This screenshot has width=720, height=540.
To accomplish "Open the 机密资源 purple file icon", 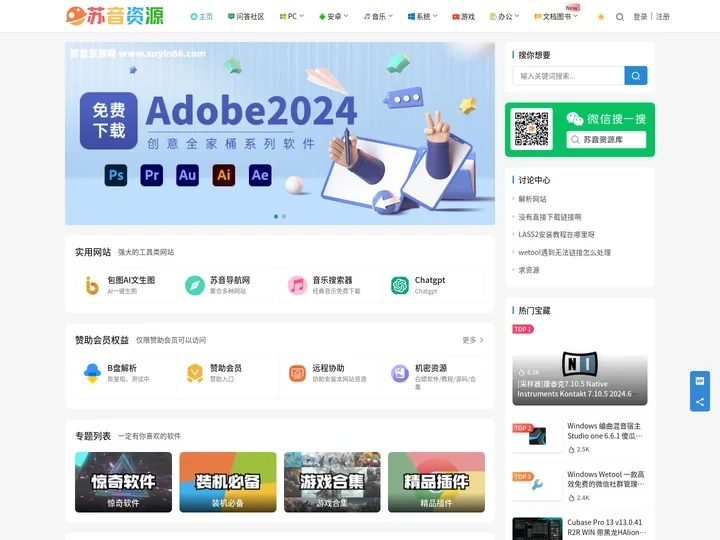I will click(400, 373).
